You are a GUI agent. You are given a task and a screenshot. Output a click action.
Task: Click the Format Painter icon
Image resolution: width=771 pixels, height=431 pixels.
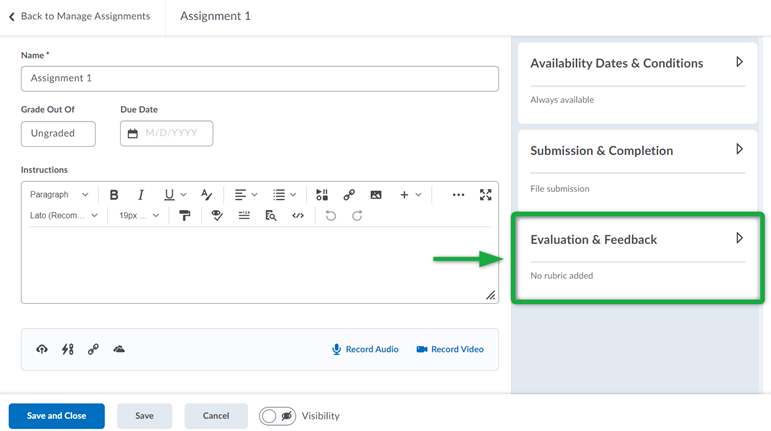(185, 216)
